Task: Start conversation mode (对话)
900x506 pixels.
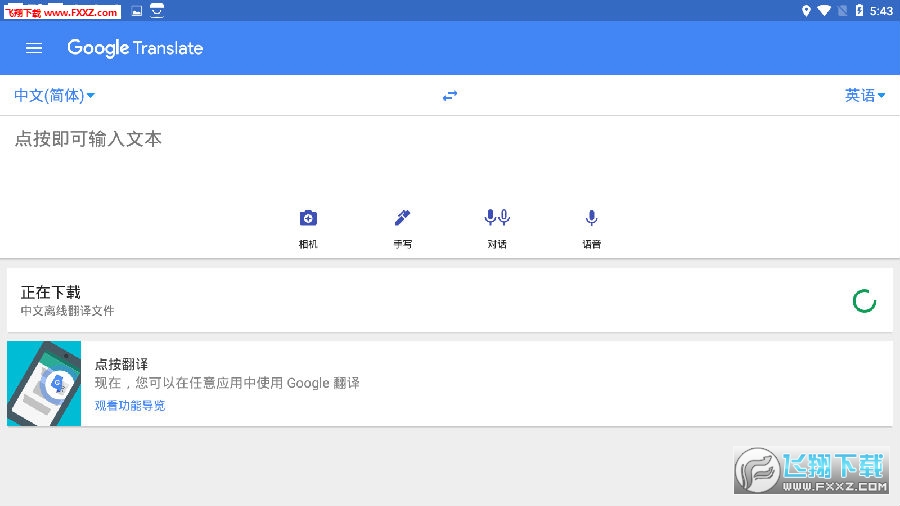Action: [x=497, y=229]
